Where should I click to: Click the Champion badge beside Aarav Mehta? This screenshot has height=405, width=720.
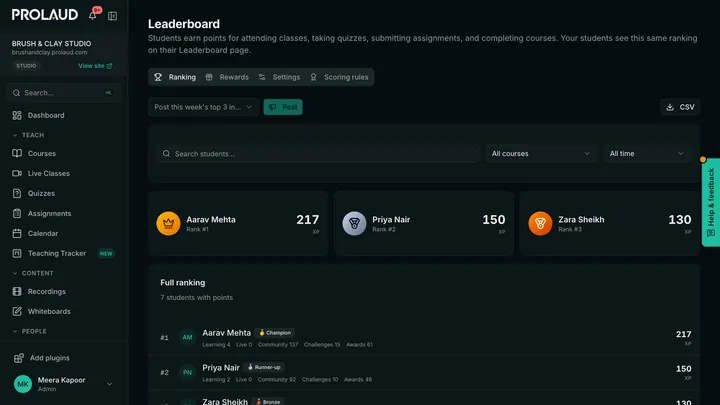[275, 333]
